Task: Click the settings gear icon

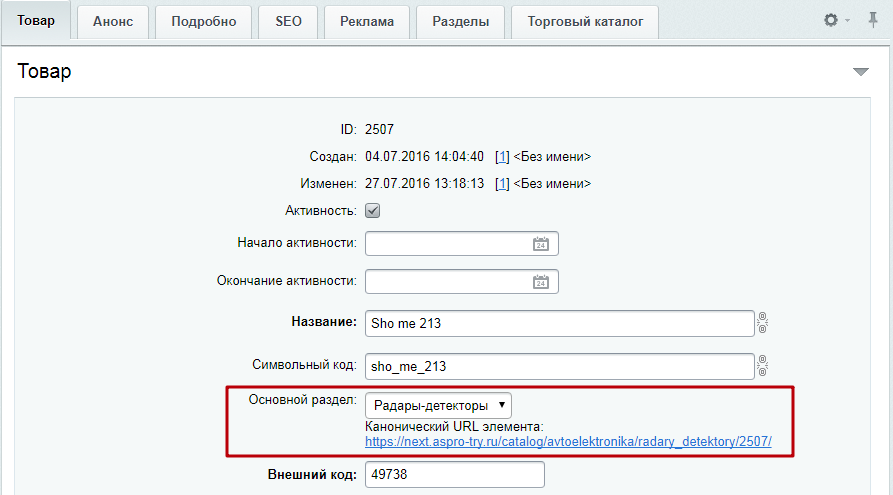Action: click(x=831, y=20)
